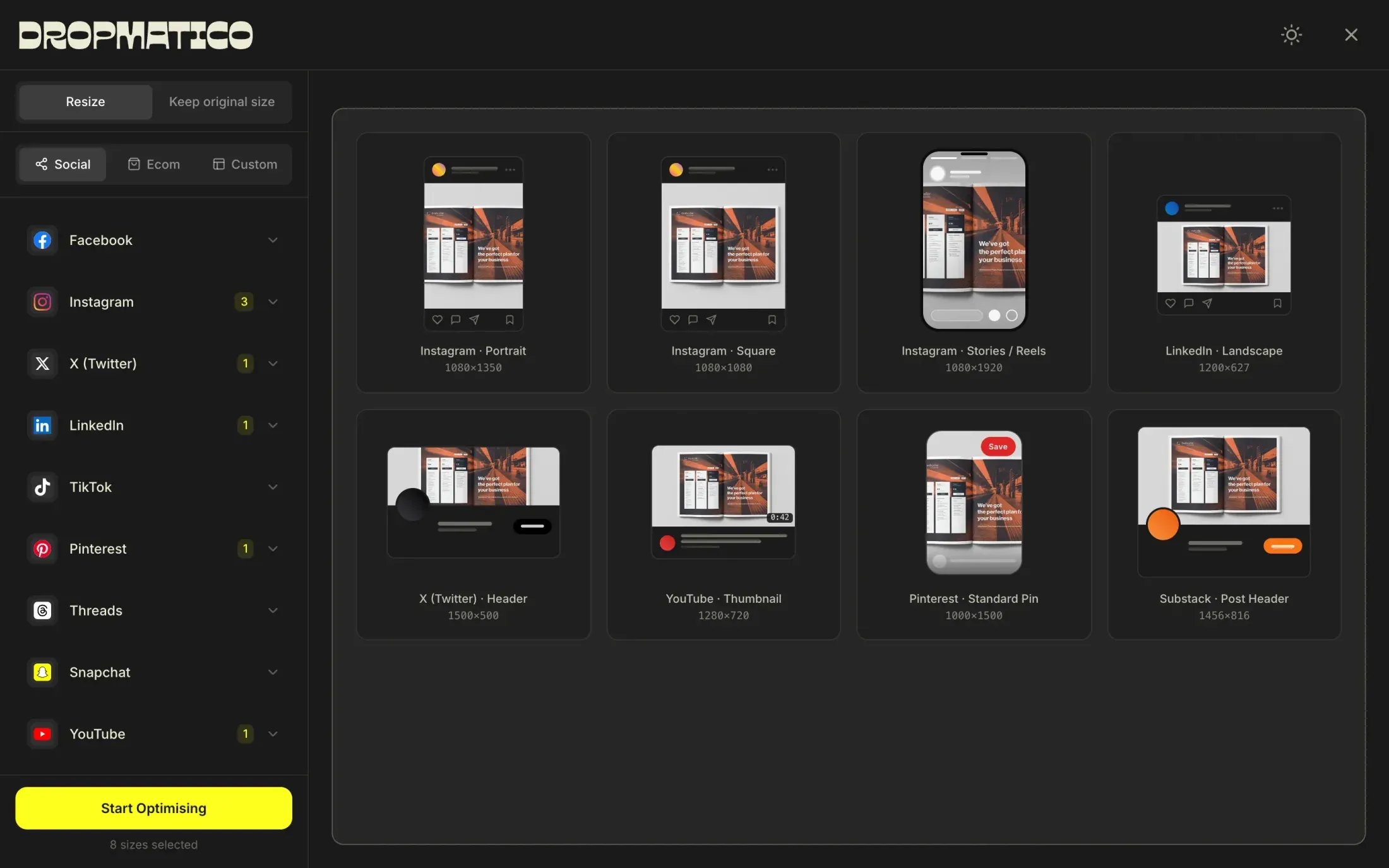Close the Dropmatico panel
This screenshot has height=868, width=1389.
(x=1350, y=35)
